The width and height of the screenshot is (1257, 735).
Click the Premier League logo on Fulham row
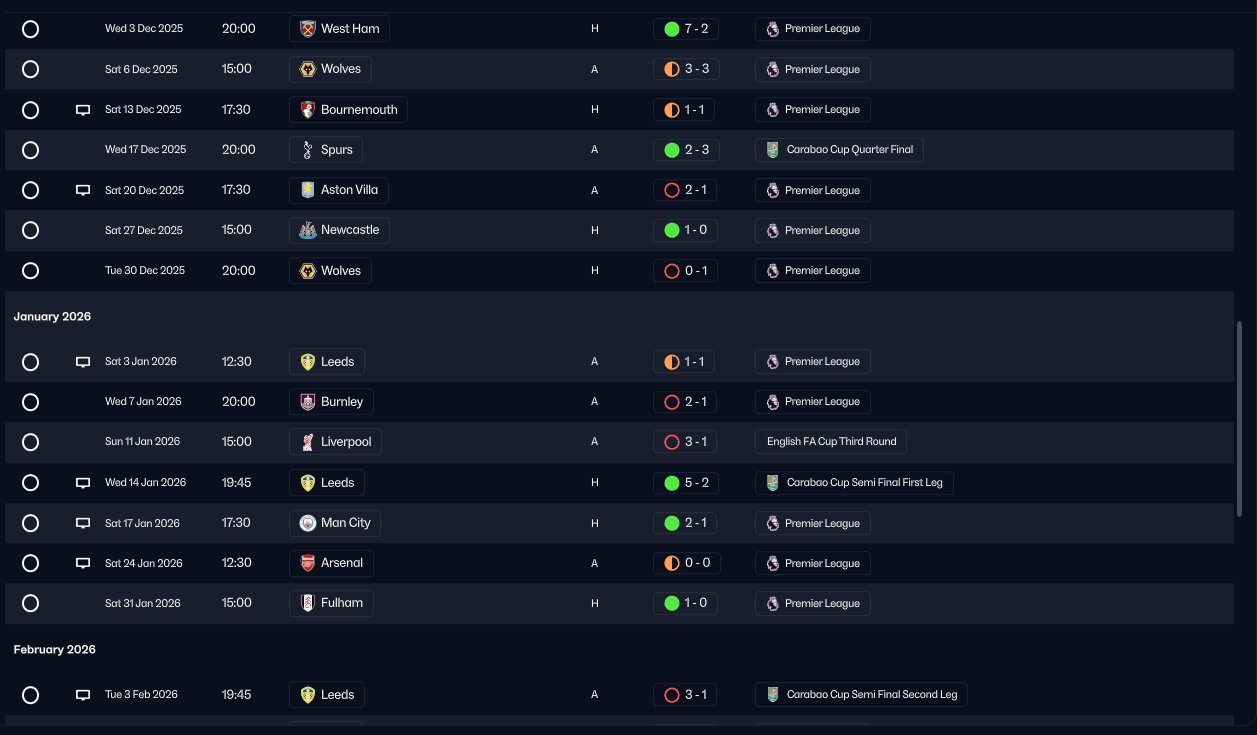[772, 603]
